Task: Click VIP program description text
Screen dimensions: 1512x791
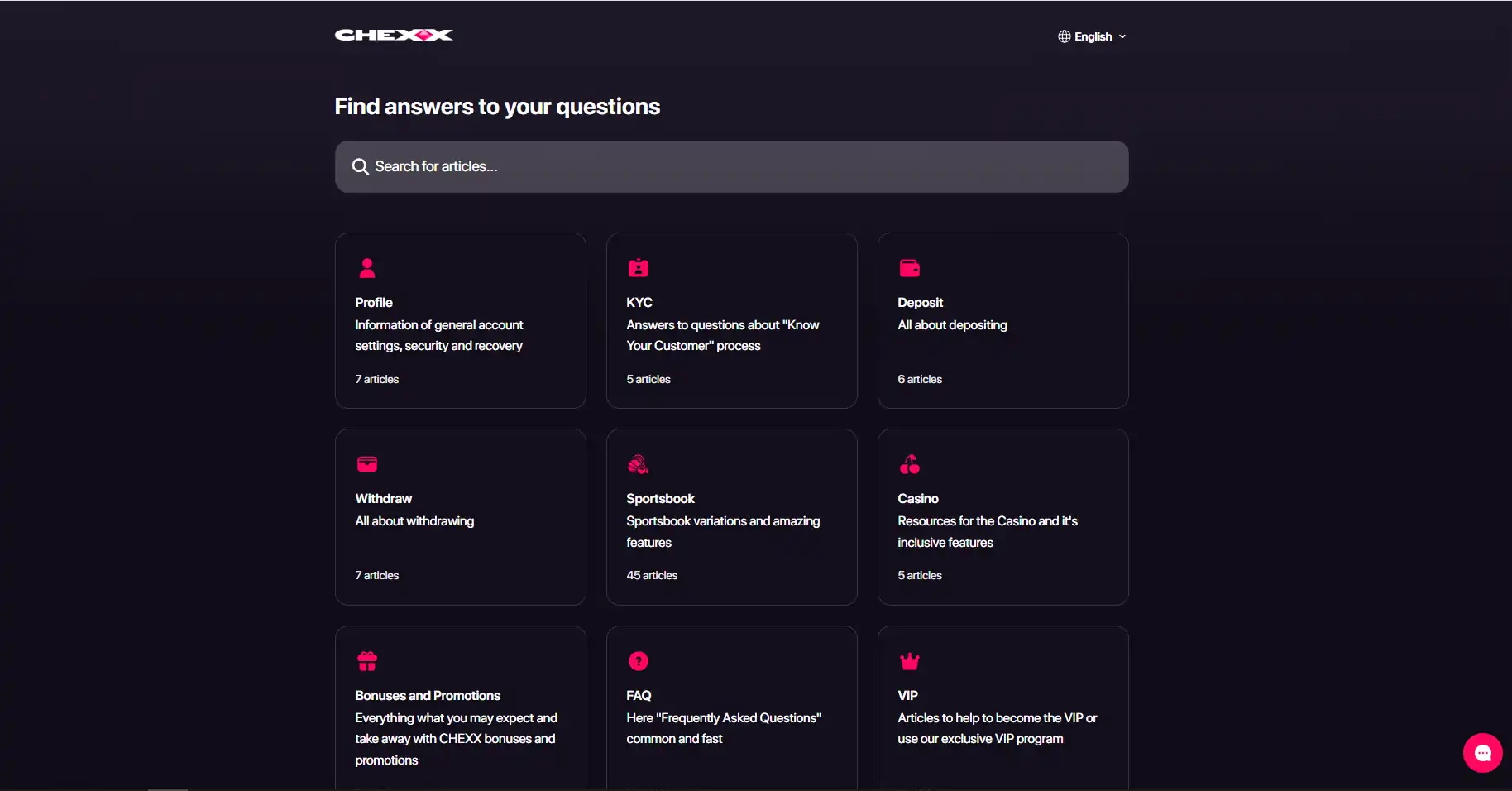Action: click(998, 728)
